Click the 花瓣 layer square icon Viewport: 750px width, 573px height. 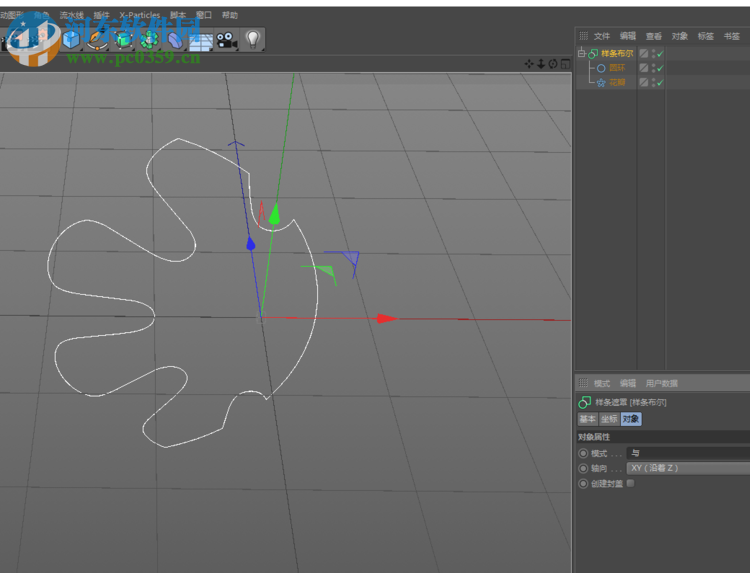(644, 82)
